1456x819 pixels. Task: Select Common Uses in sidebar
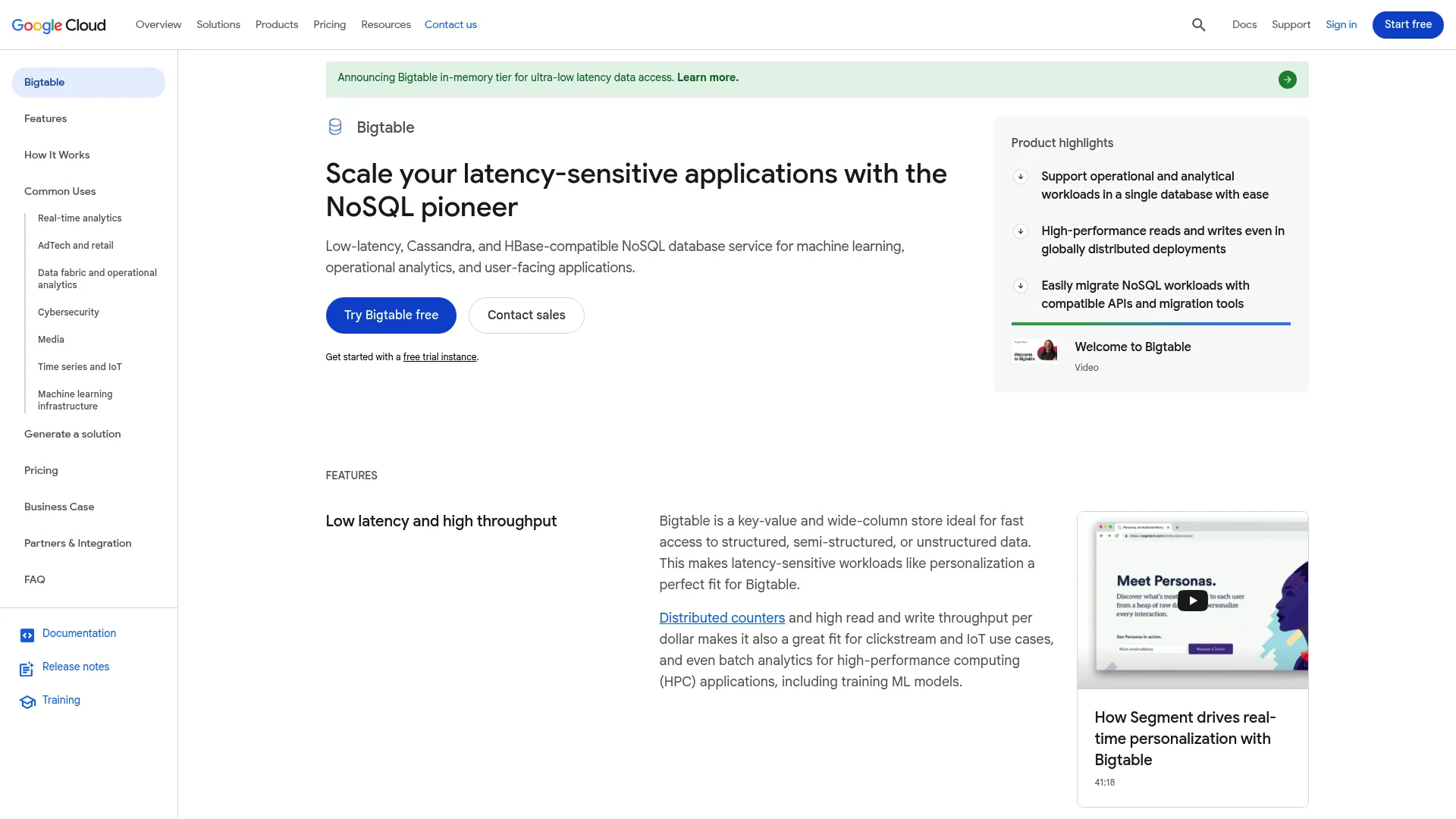[60, 192]
